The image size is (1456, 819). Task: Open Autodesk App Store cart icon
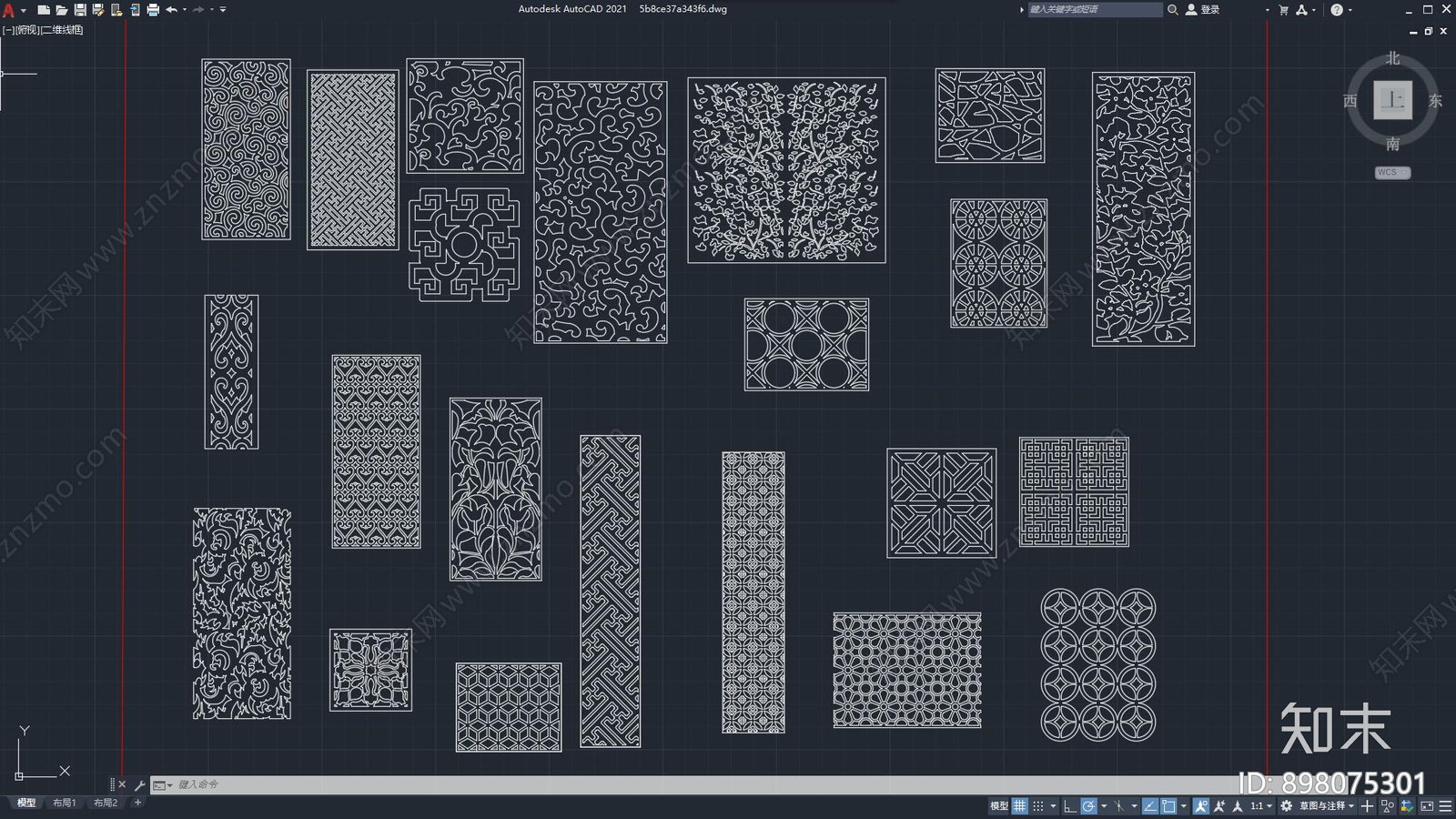click(1284, 10)
